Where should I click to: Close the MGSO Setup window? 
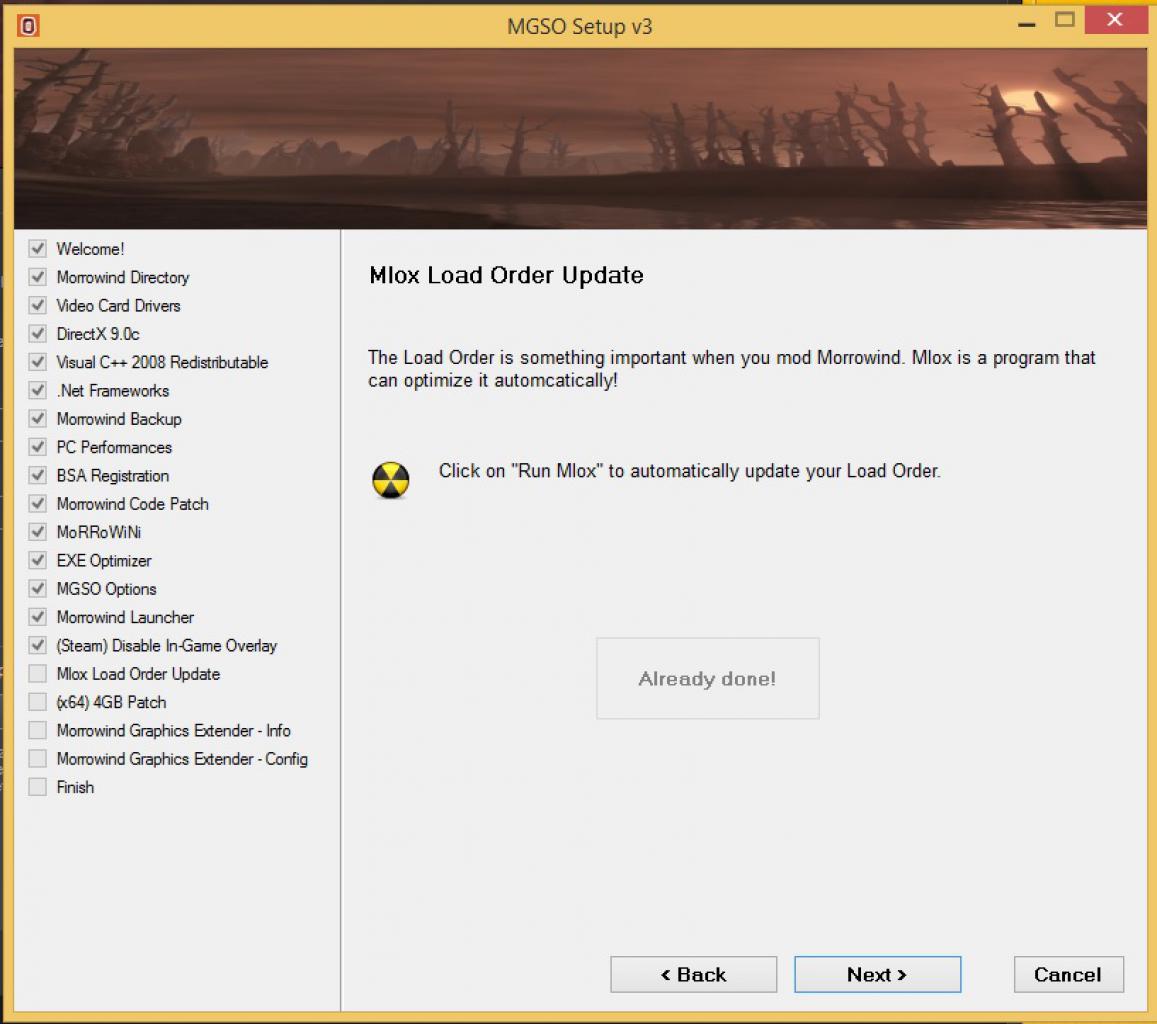[1115, 20]
